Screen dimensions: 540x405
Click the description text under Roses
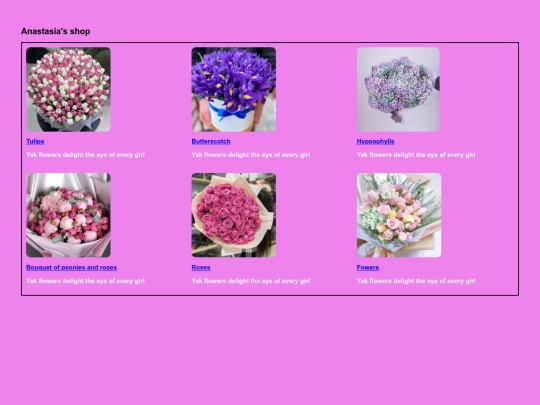click(x=251, y=281)
